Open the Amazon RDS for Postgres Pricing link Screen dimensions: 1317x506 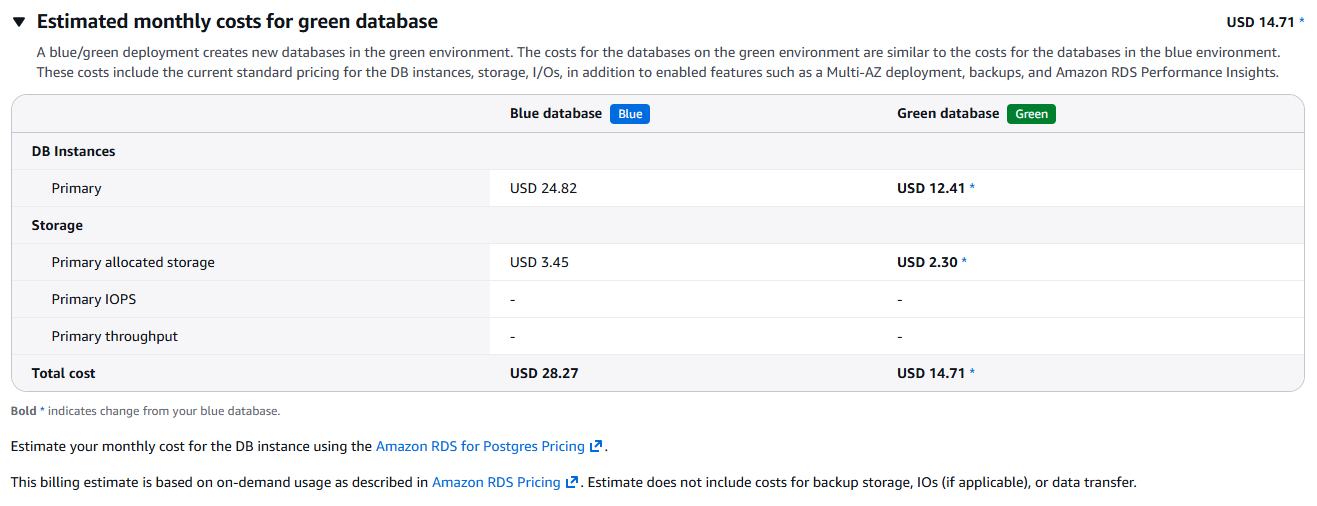tap(480, 446)
